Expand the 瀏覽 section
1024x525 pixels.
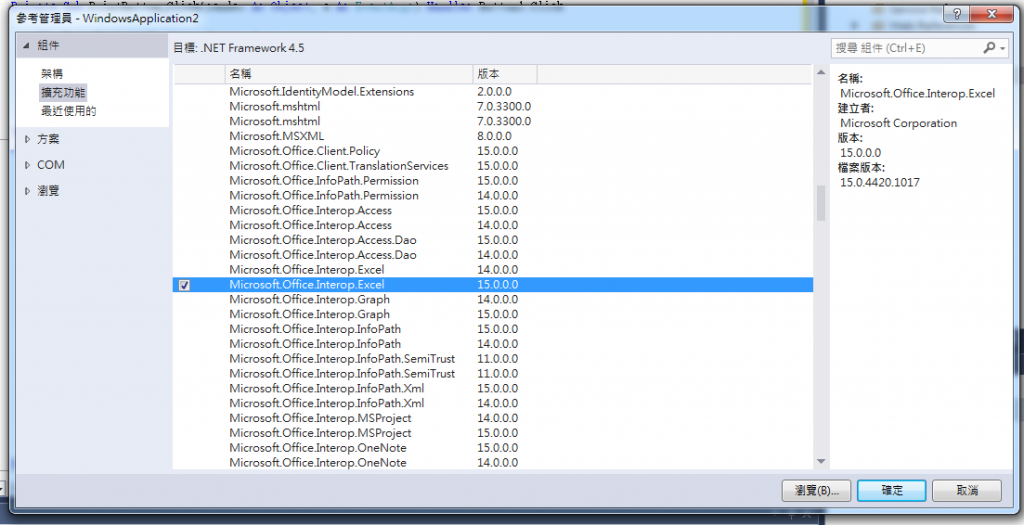(27, 191)
